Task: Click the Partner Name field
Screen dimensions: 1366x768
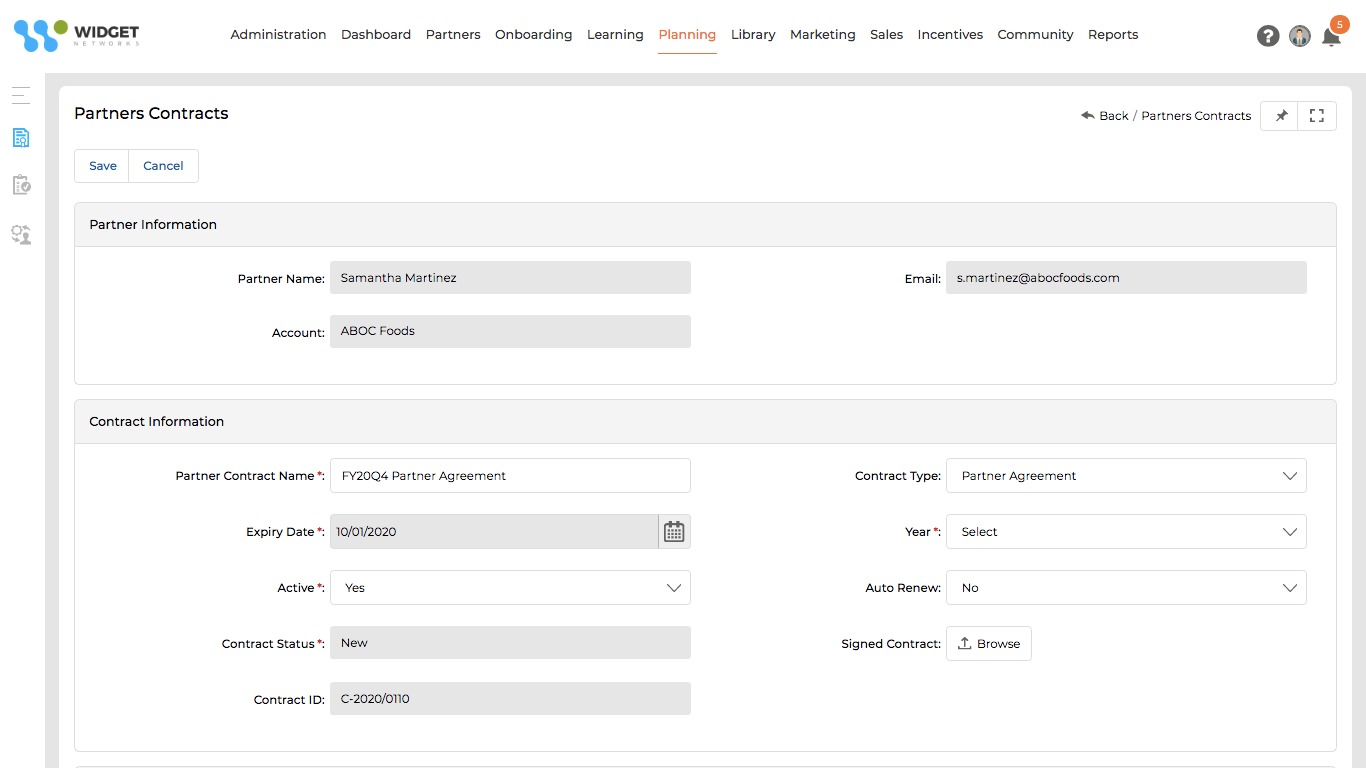Action: 510,278
